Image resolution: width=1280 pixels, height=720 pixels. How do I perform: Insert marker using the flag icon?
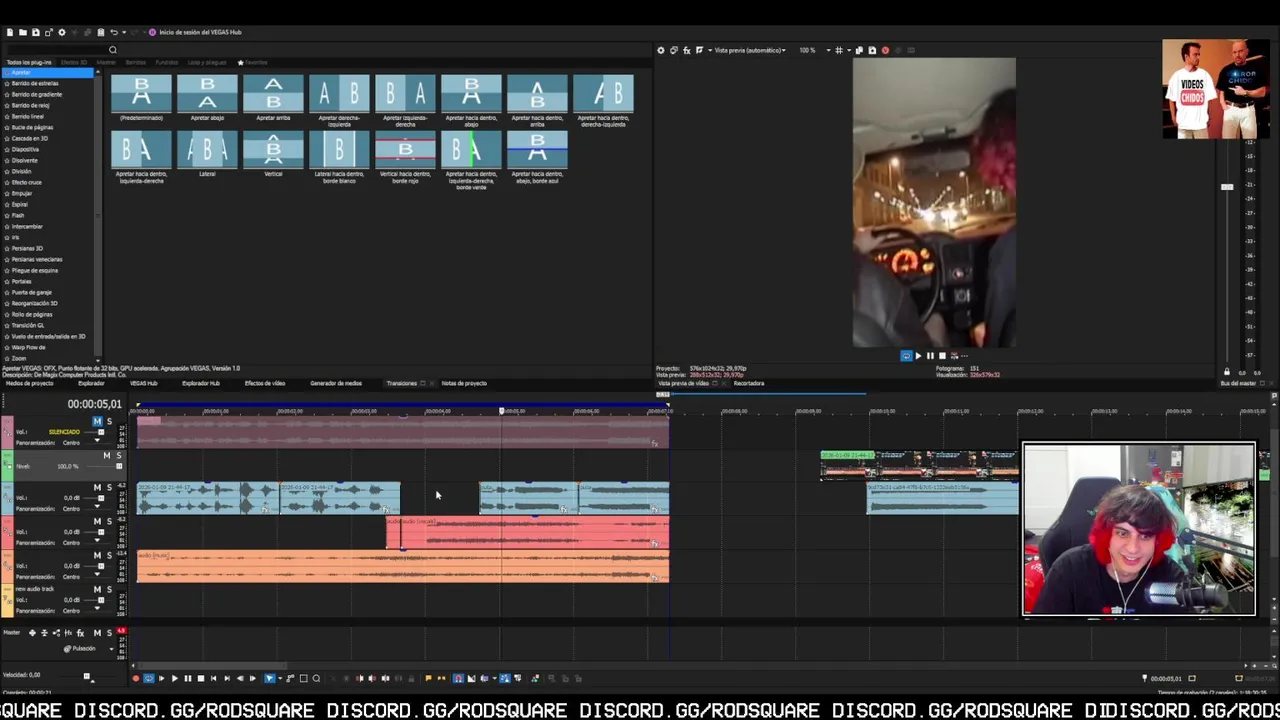click(428, 678)
